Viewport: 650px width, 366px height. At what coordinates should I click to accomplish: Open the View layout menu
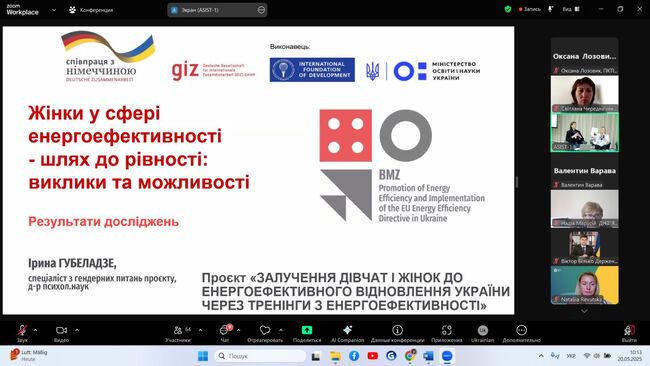coord(571,9)
